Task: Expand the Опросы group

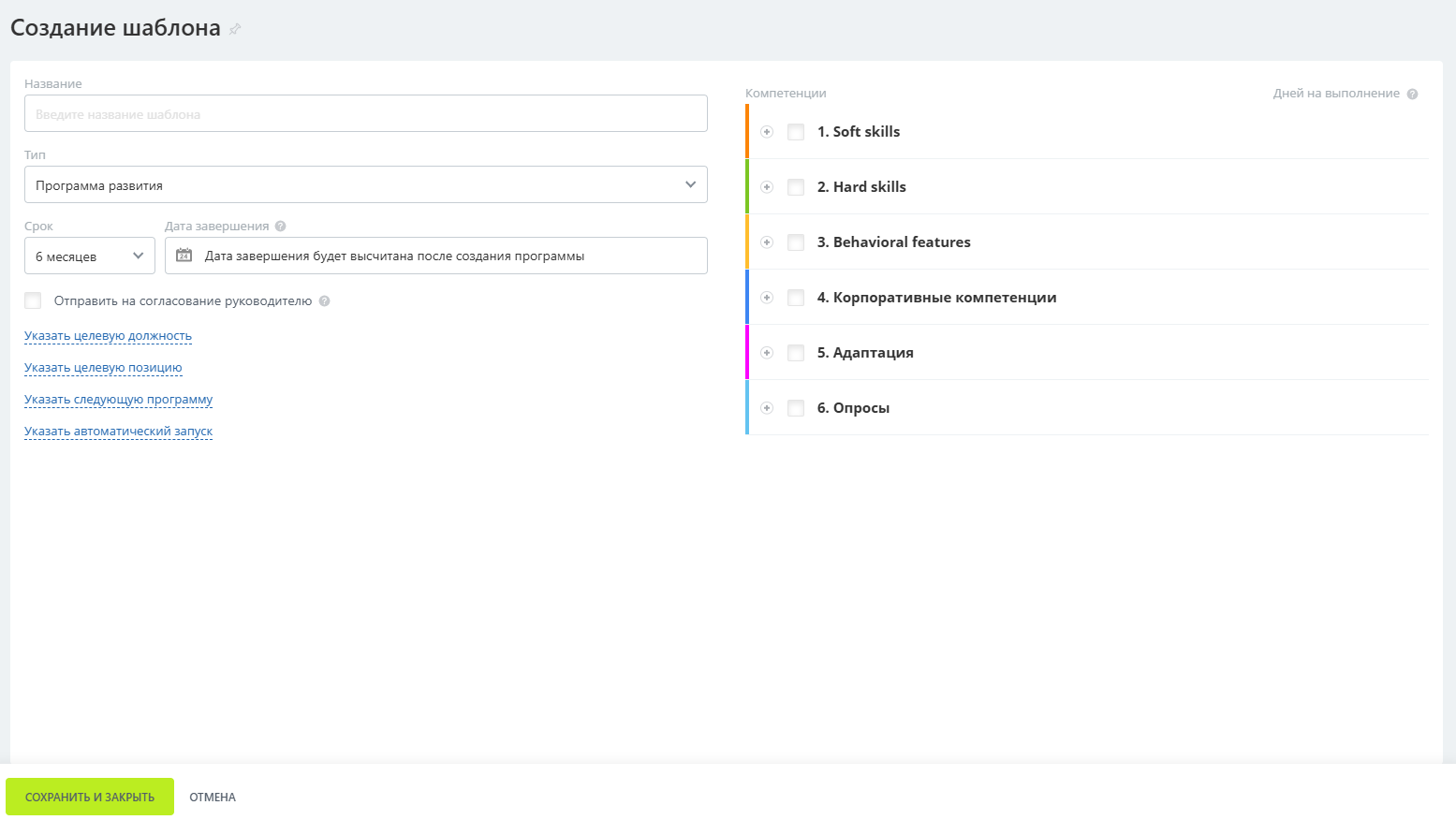Action: tap(767, 408)
